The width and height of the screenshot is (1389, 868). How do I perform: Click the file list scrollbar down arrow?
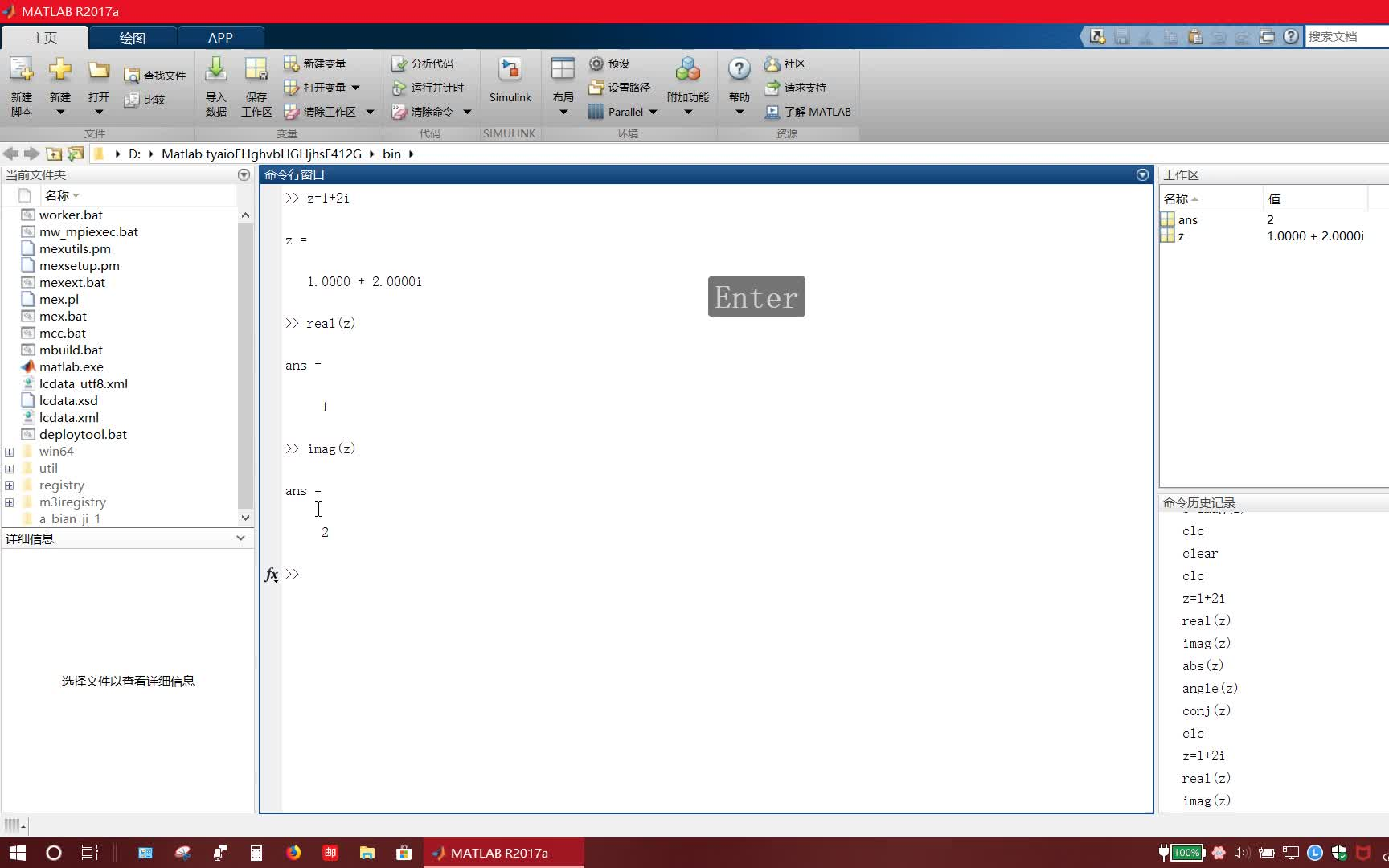pyautogui.click(x=245, y=518)
